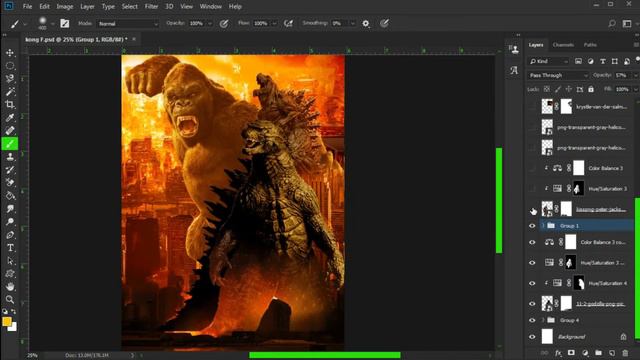Image resolution: width=640 pixels, height=360 pixels.
Task: Open the File menu
Action: (x=27, y=7)
